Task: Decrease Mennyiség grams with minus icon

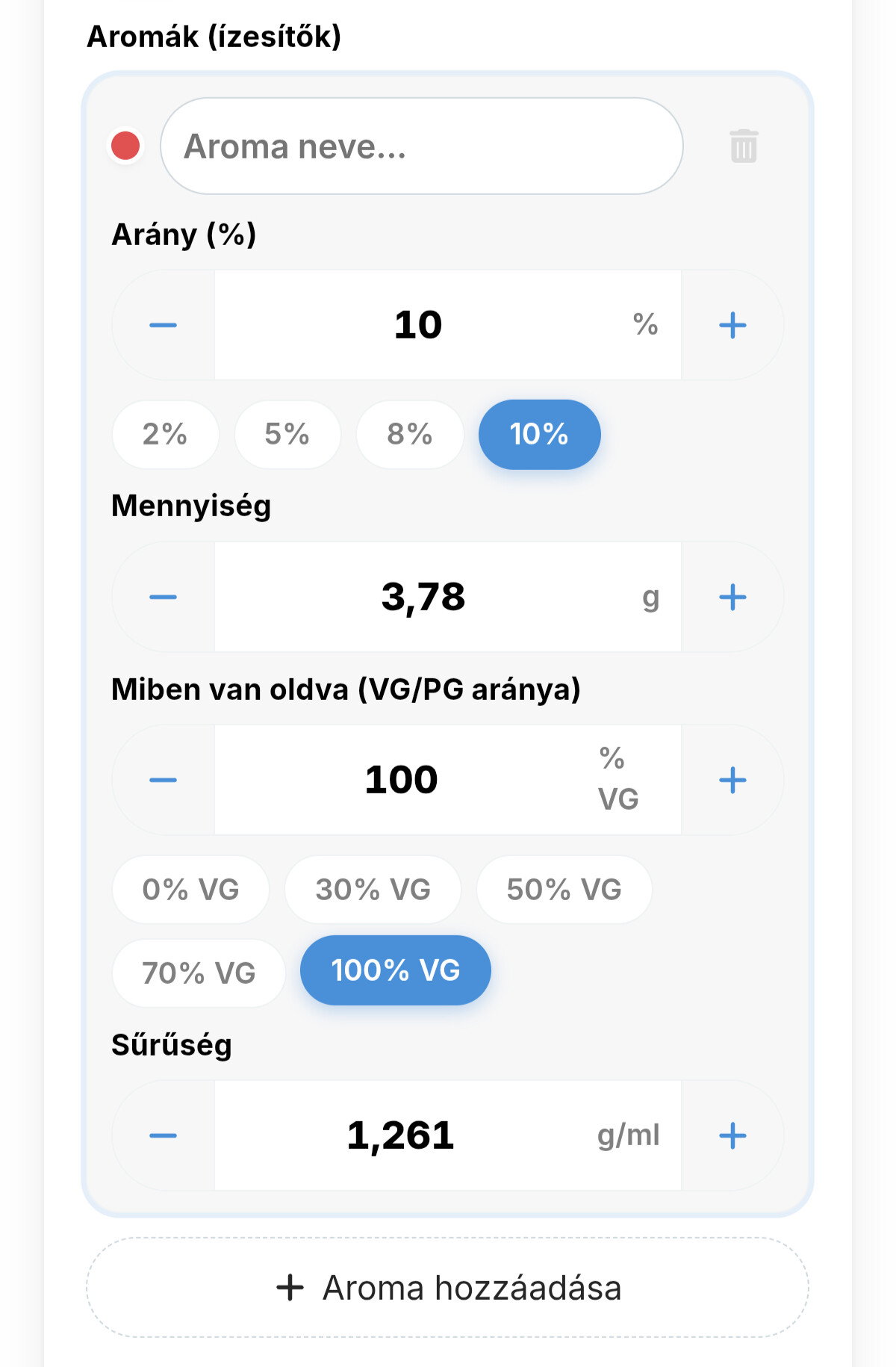Action: tap(163, 597)
